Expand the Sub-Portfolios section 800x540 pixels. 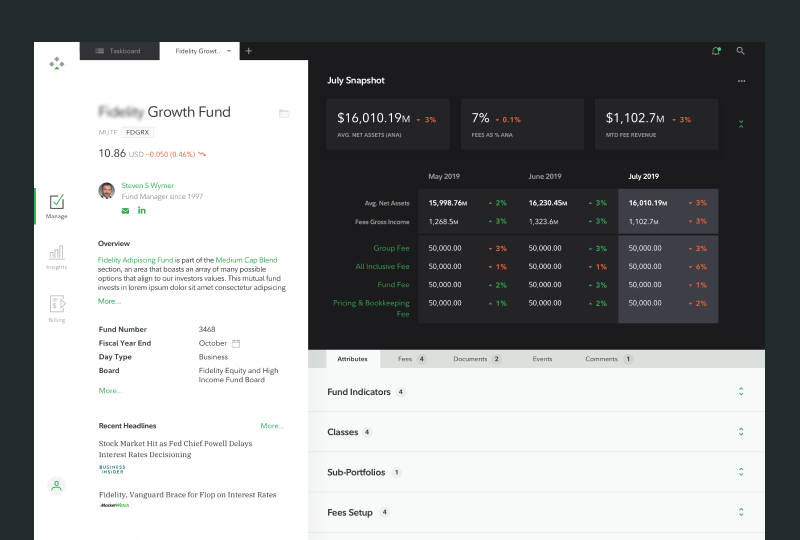[x=741, y=472]
